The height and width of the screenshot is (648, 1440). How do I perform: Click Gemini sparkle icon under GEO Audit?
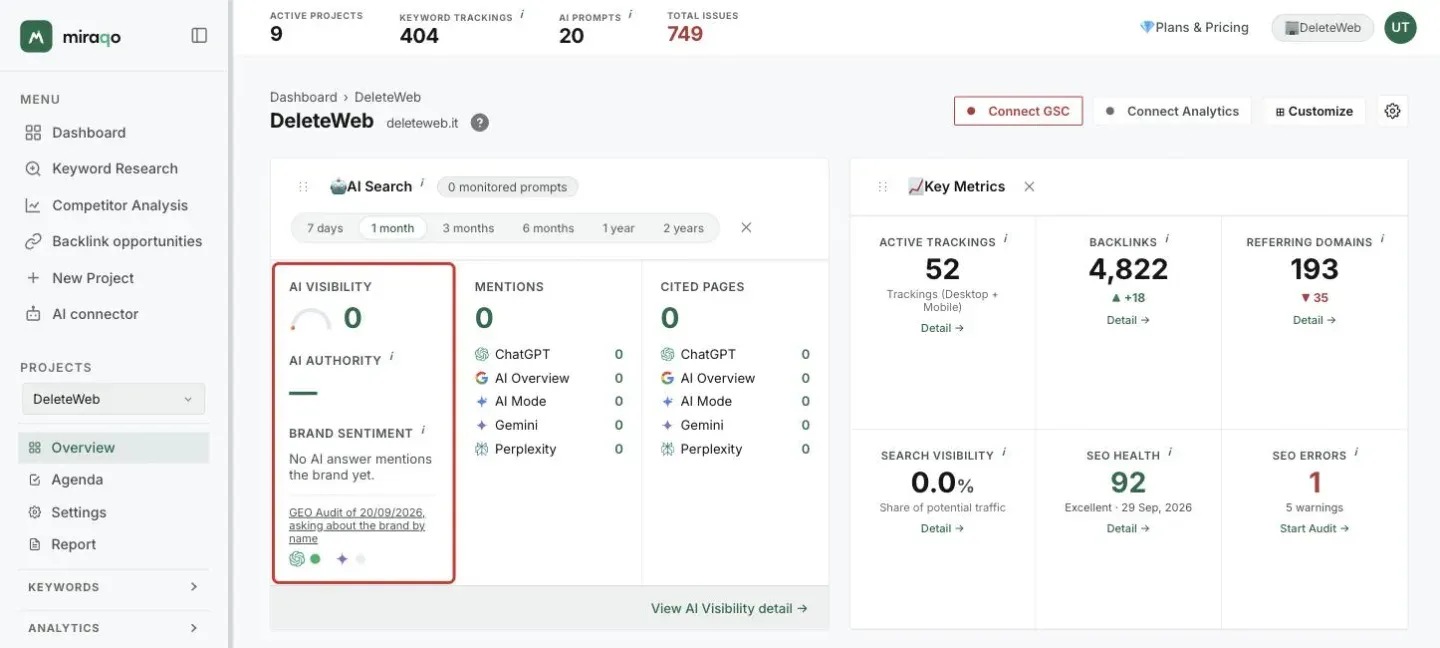342,559
